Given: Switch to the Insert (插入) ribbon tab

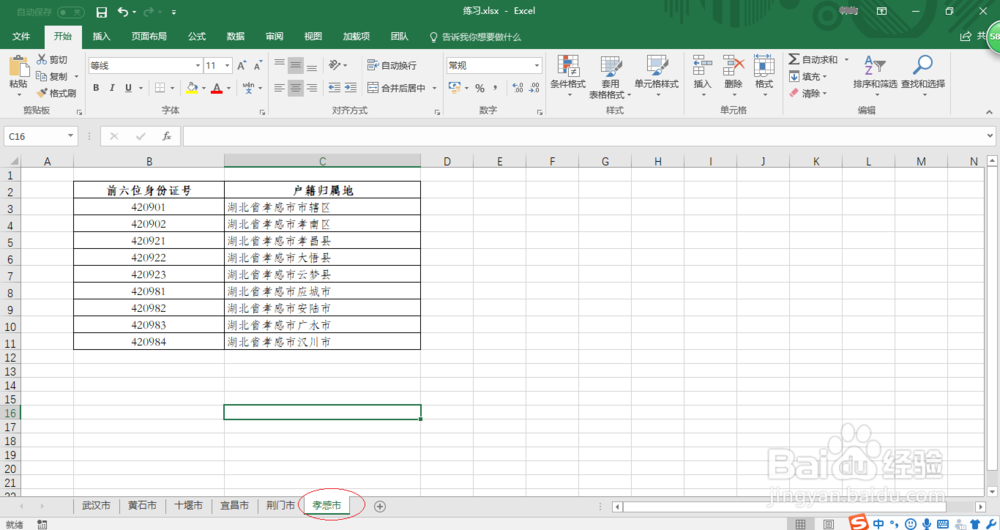Looking at the screenshot, I should point(101,37).
